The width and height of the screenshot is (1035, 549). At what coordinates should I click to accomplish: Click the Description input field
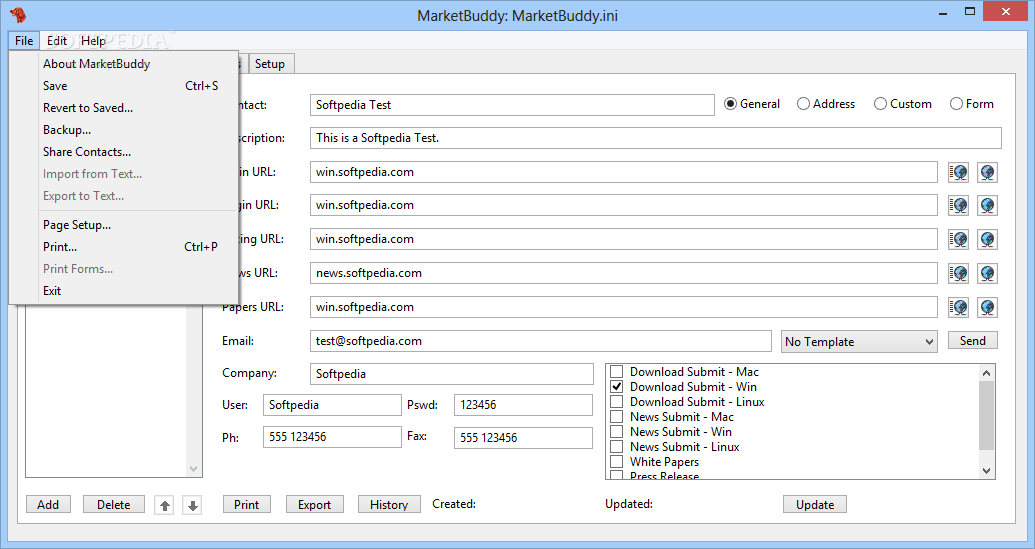[655, 138]
